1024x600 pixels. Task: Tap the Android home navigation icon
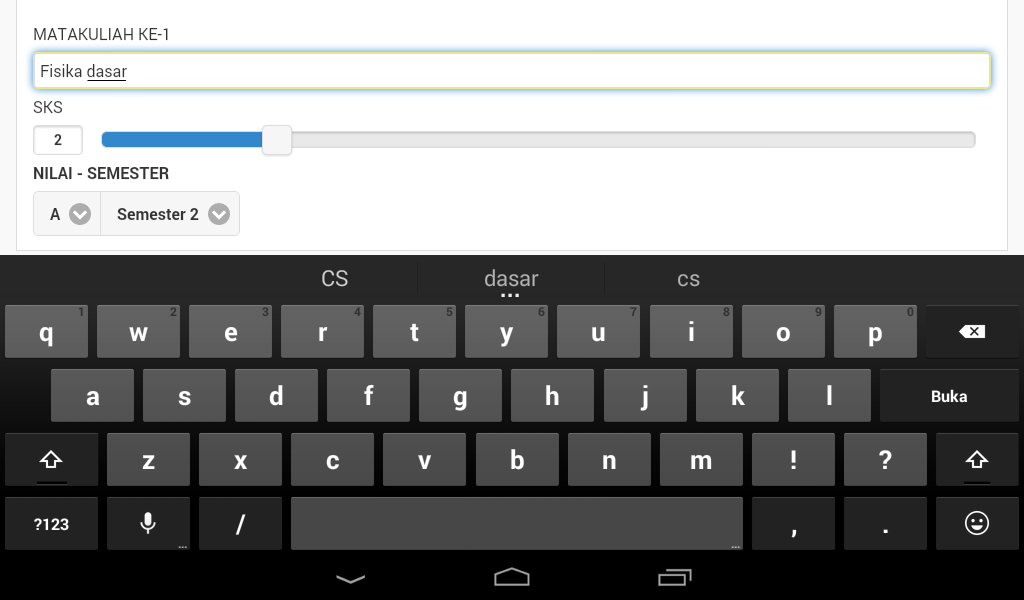point(512,577)
